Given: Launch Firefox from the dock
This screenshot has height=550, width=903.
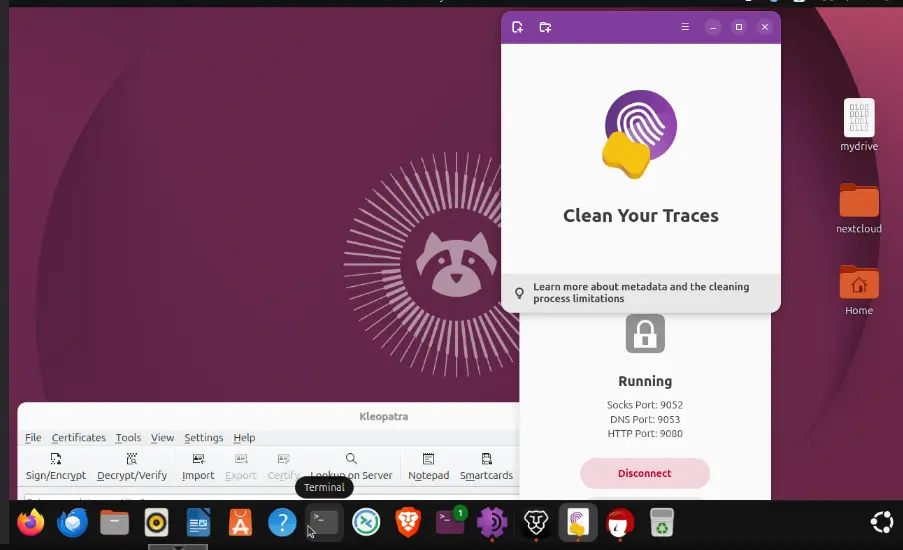Looking at the screenshot, I should point(31,523).
